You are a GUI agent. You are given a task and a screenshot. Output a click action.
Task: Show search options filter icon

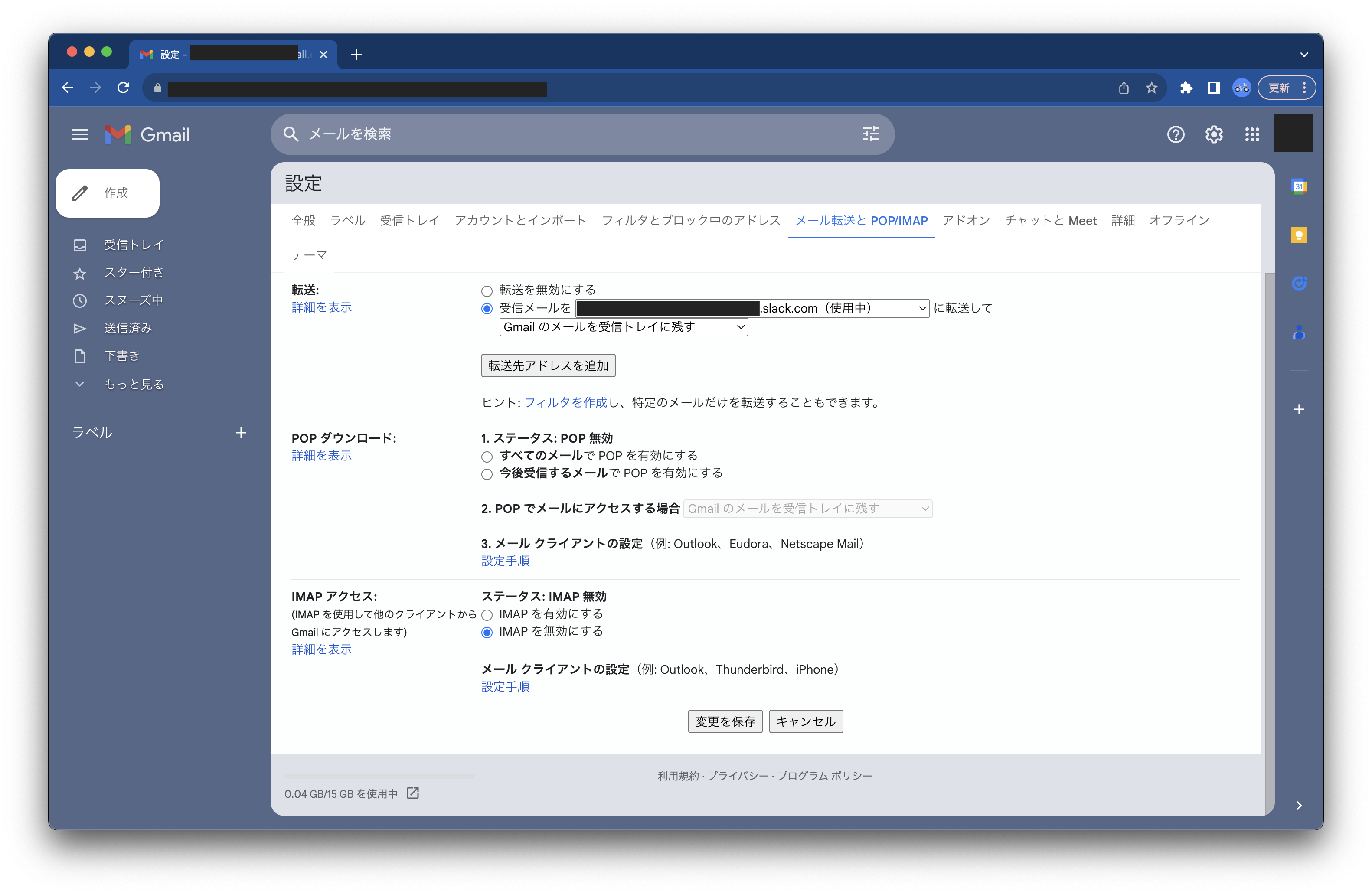point(870,134)
